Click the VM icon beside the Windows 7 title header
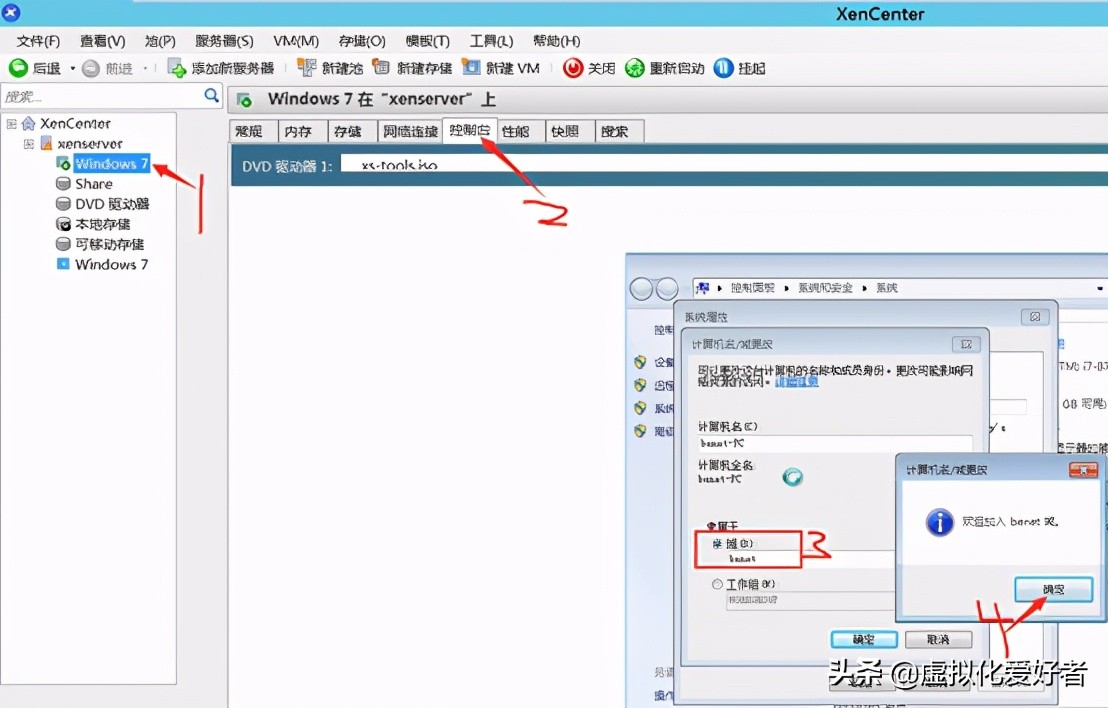Viewport: 1108px width, 708px height. click(244, 100)
